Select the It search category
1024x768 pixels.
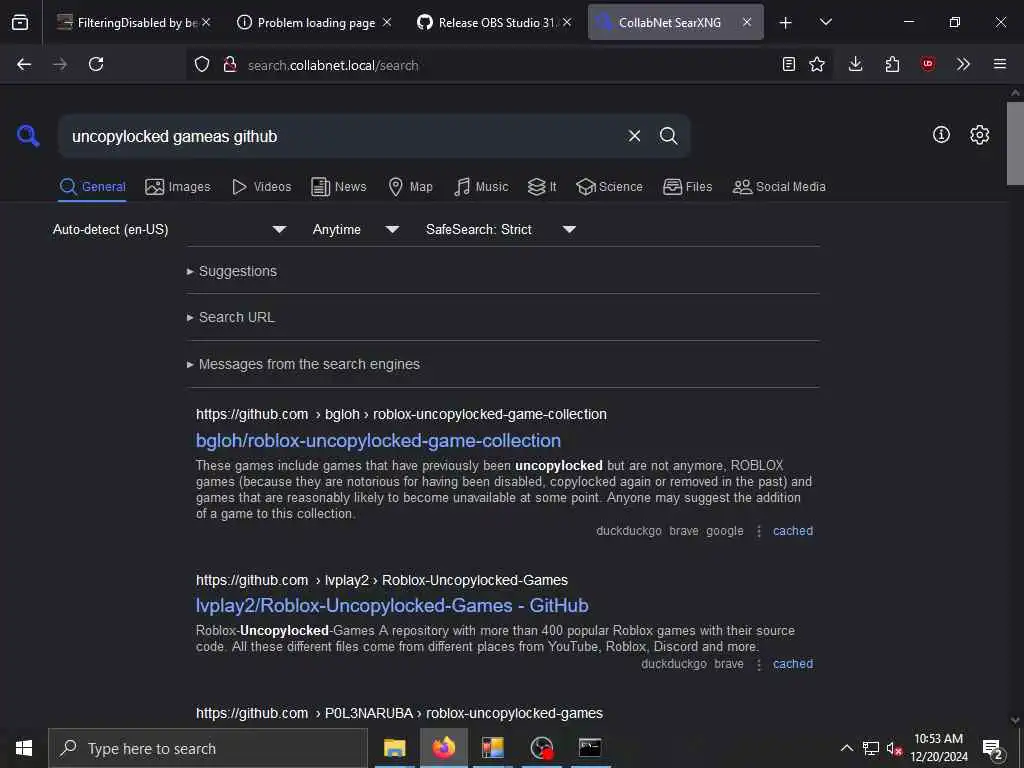pyautogui.click(x=542, y=187)
